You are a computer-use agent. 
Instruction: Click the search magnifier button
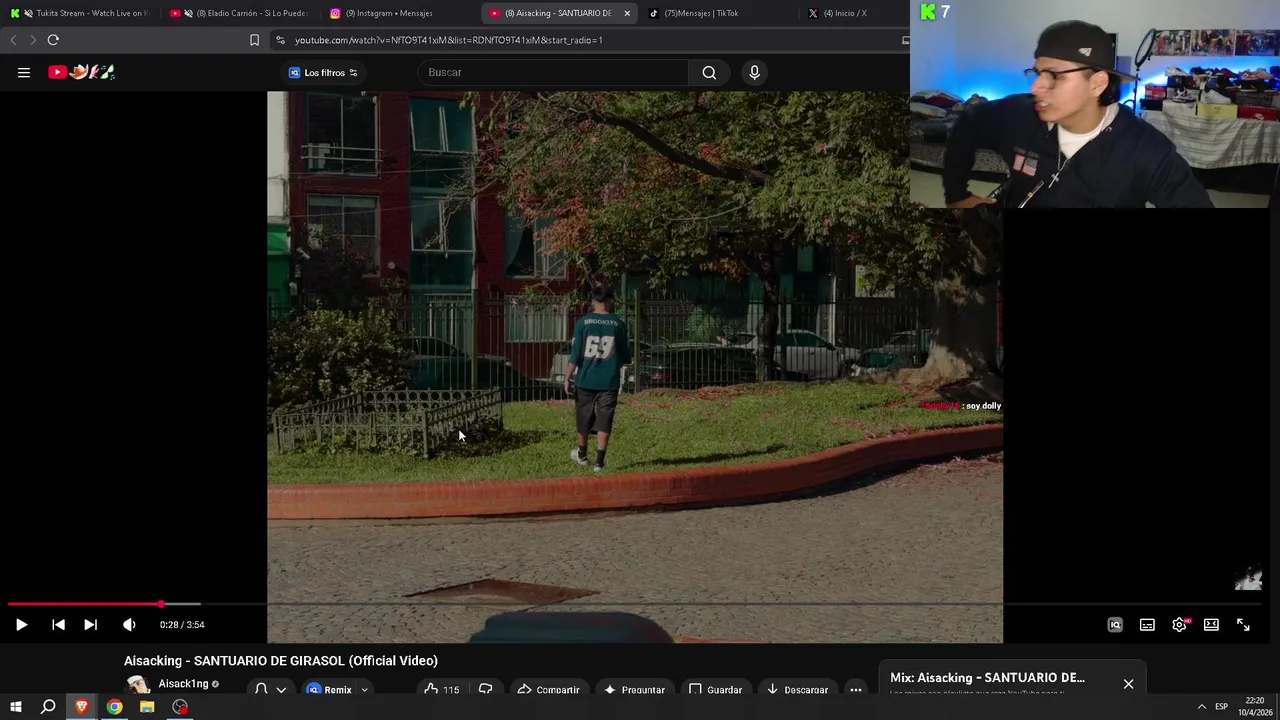coord(709,72)
